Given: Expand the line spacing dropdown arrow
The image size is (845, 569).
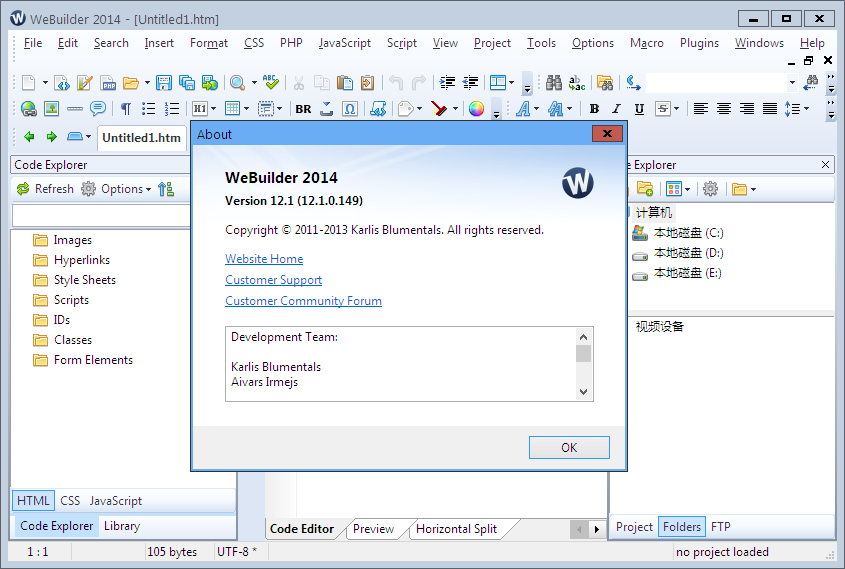Looking at the screenshot, I should 807,109.
